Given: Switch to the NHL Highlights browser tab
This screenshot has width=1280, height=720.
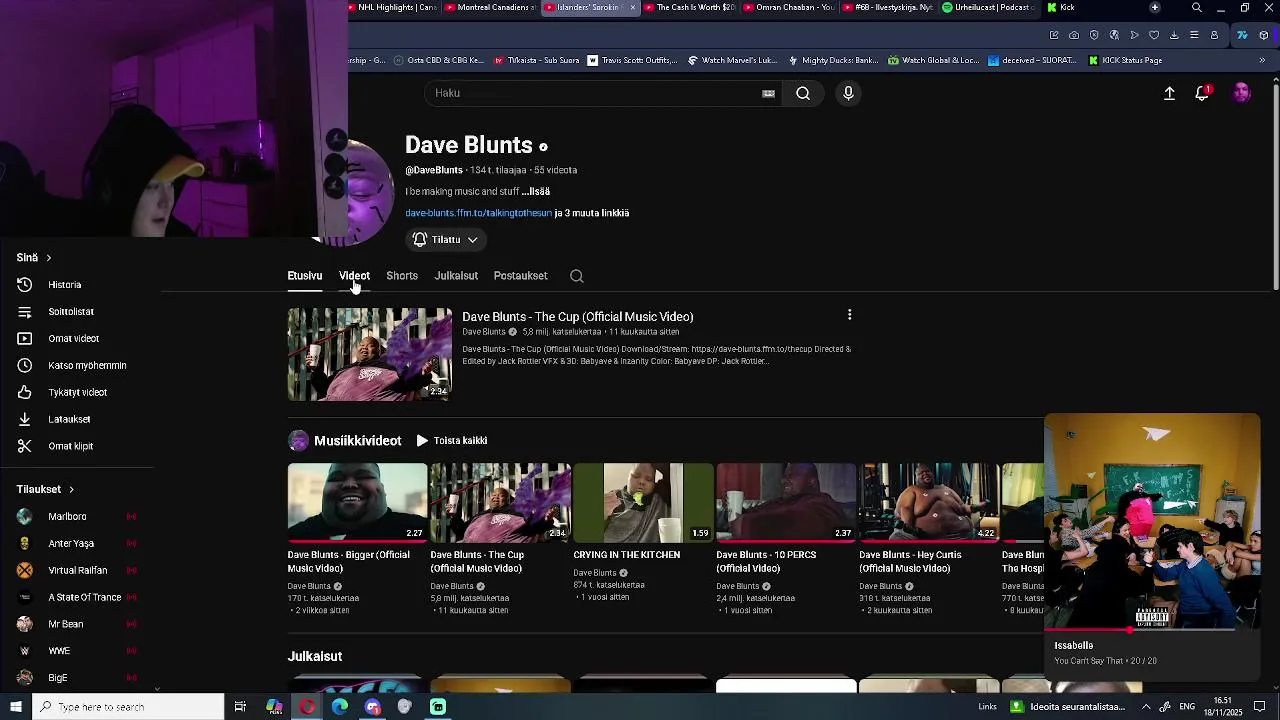Looking at the screenshot, I should point(392,7).
